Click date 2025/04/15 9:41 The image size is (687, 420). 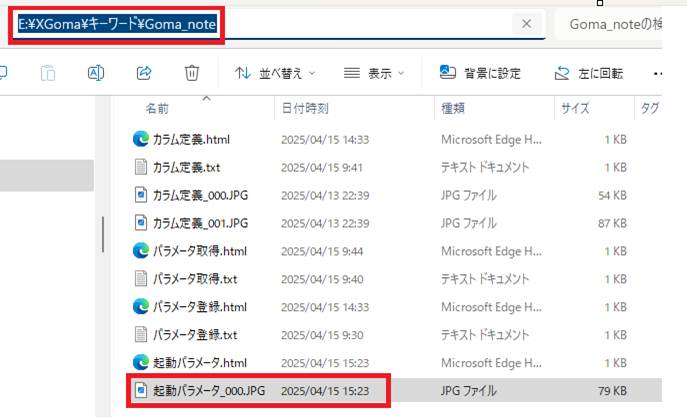coord(322,168)
